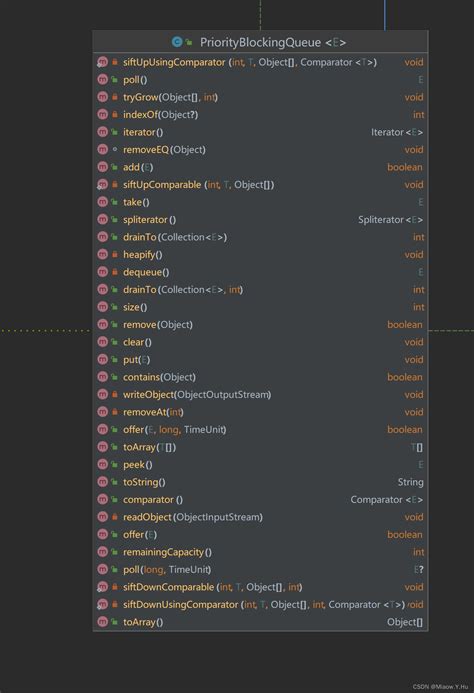Click the Comparator<E> return type of comparator()

click(x=387, y=499)
